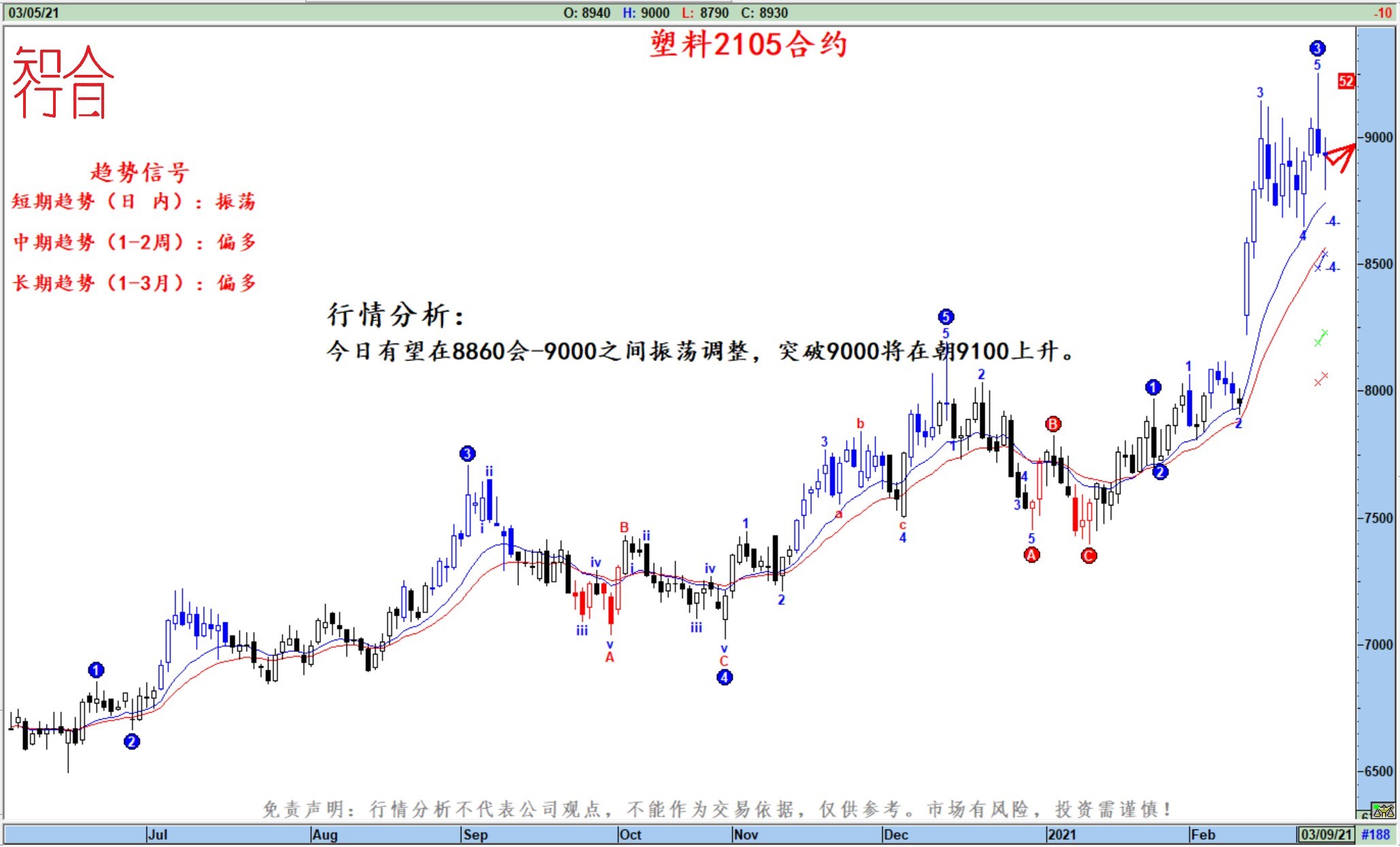
Task: Click blue circled wave 4 near November
Action: point(724,677)
